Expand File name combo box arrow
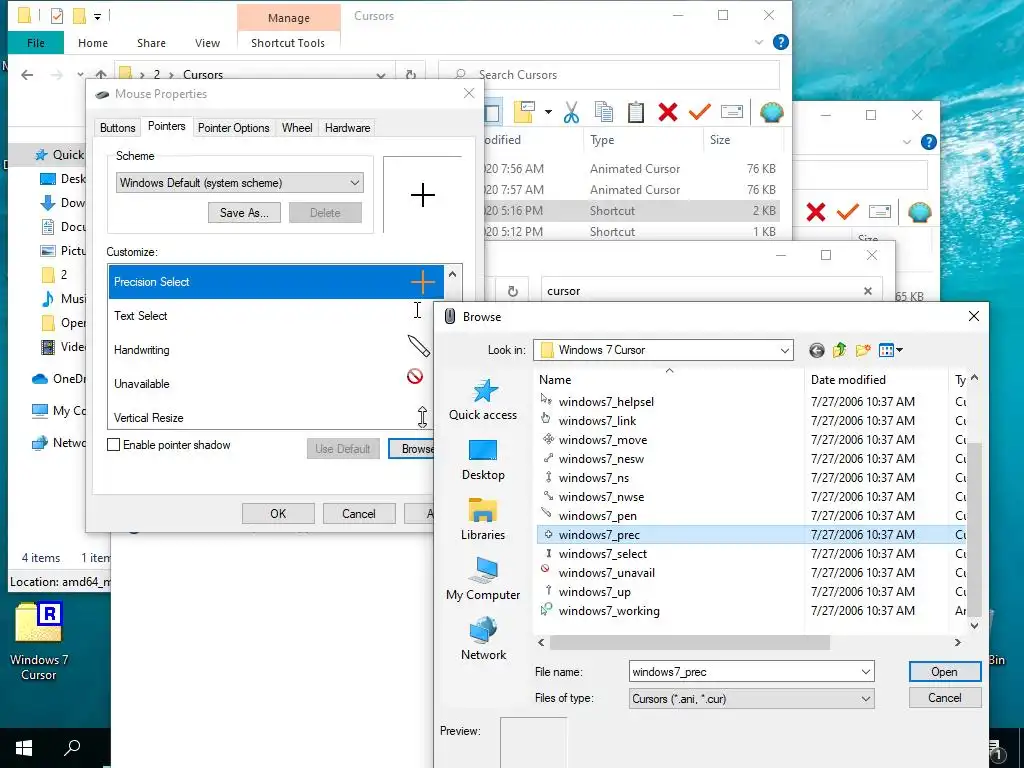Viewport: 1024px width, 768px height. 866,672
